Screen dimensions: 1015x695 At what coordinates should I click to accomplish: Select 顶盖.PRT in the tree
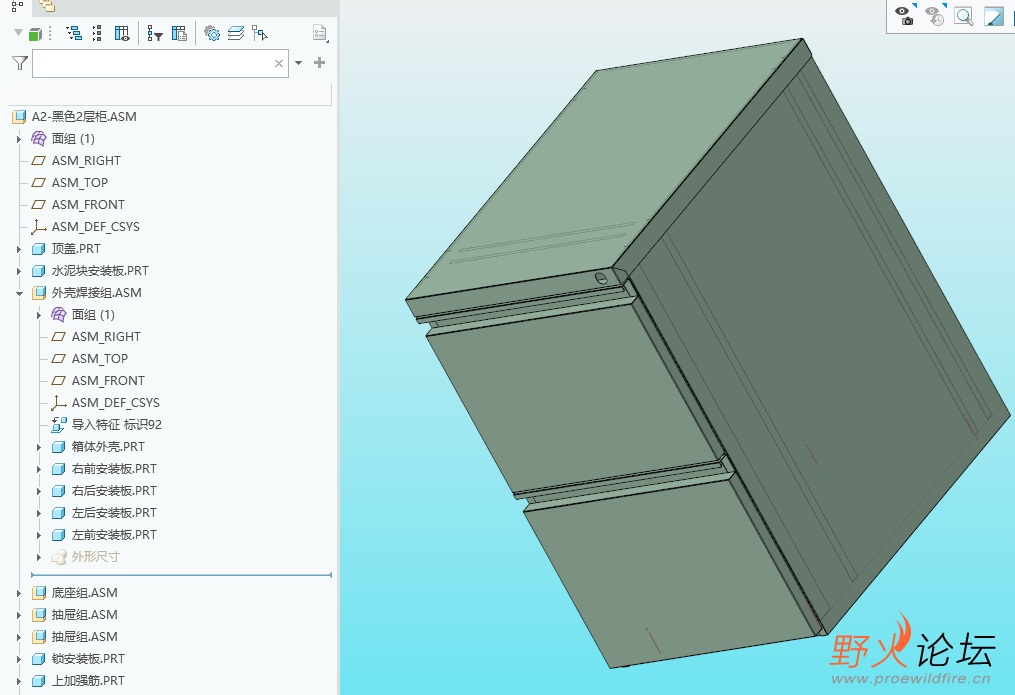click(76, 248)
